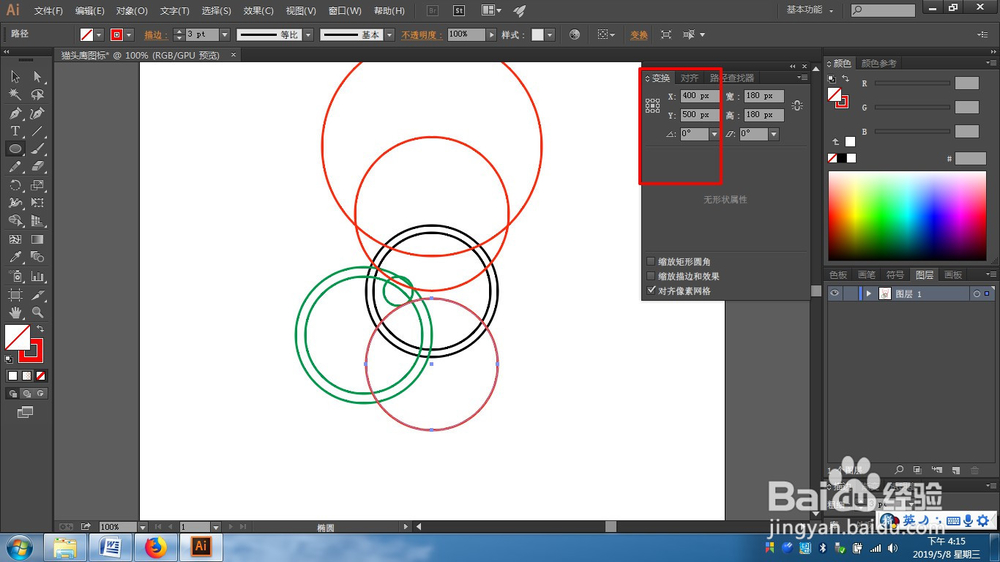
Task: Select the Line Segment tool
Action: click(37, 131)
